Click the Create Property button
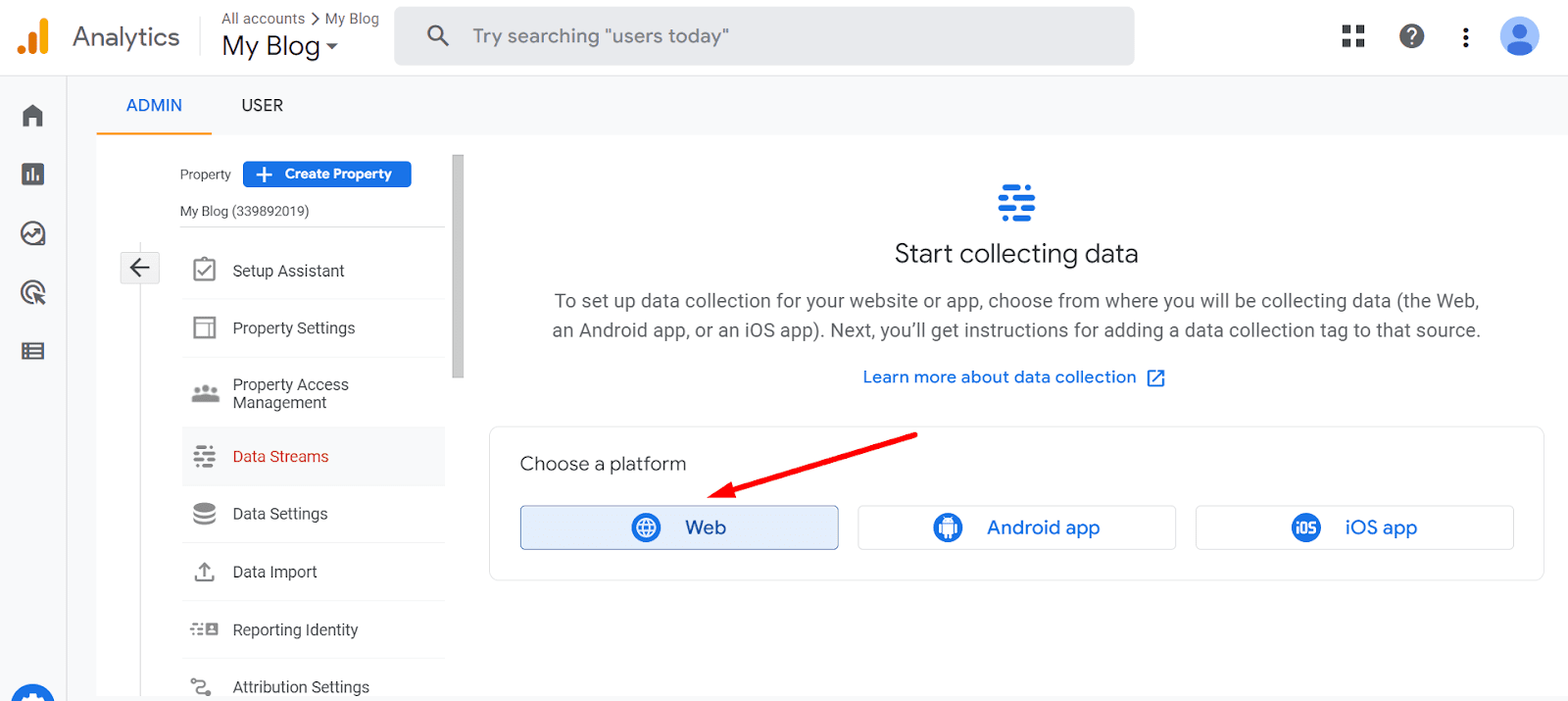This screenshot has width=1568, height=701. [327, 174]
